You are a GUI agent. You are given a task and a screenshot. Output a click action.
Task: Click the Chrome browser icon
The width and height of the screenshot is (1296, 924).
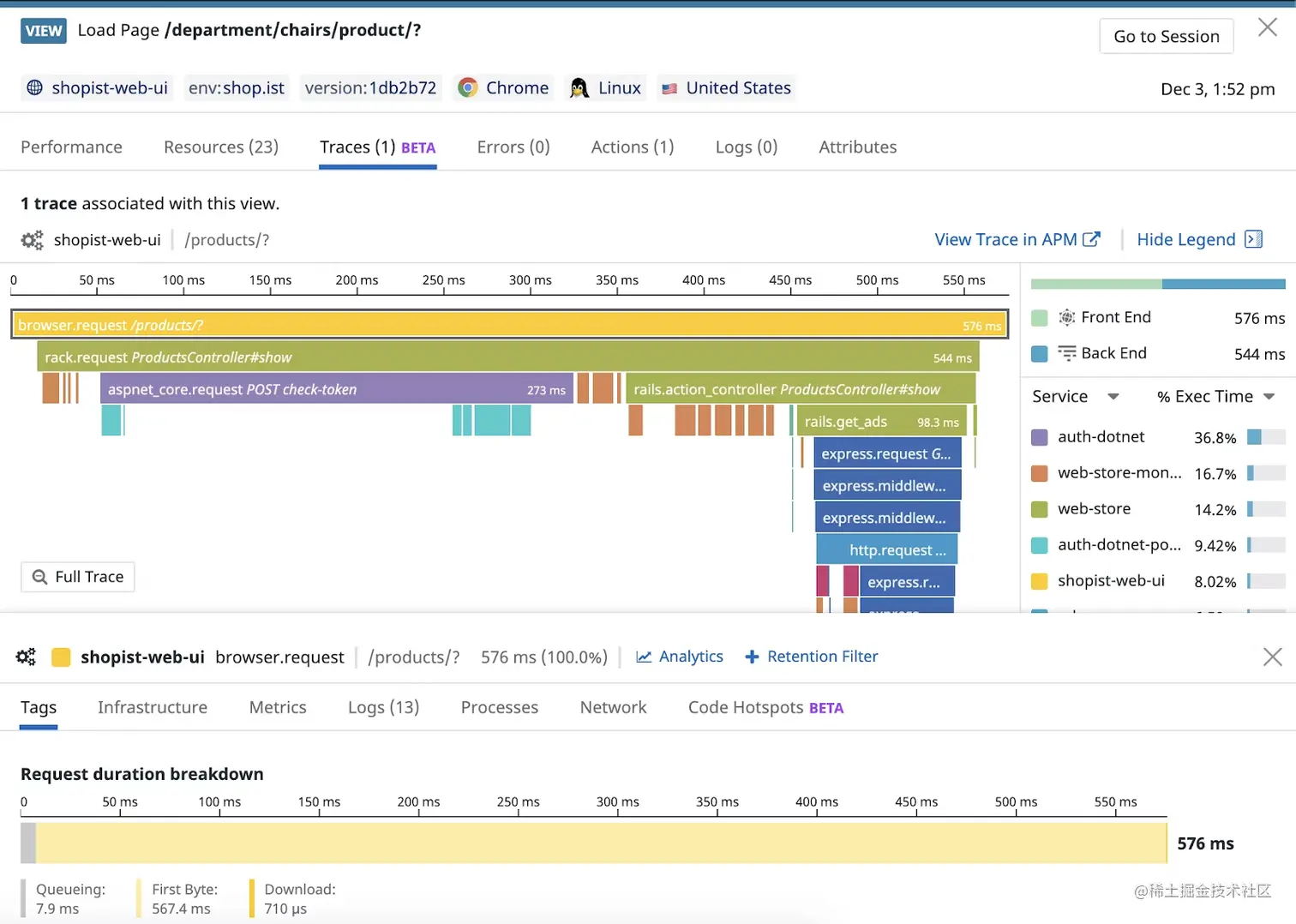(467, 87)
